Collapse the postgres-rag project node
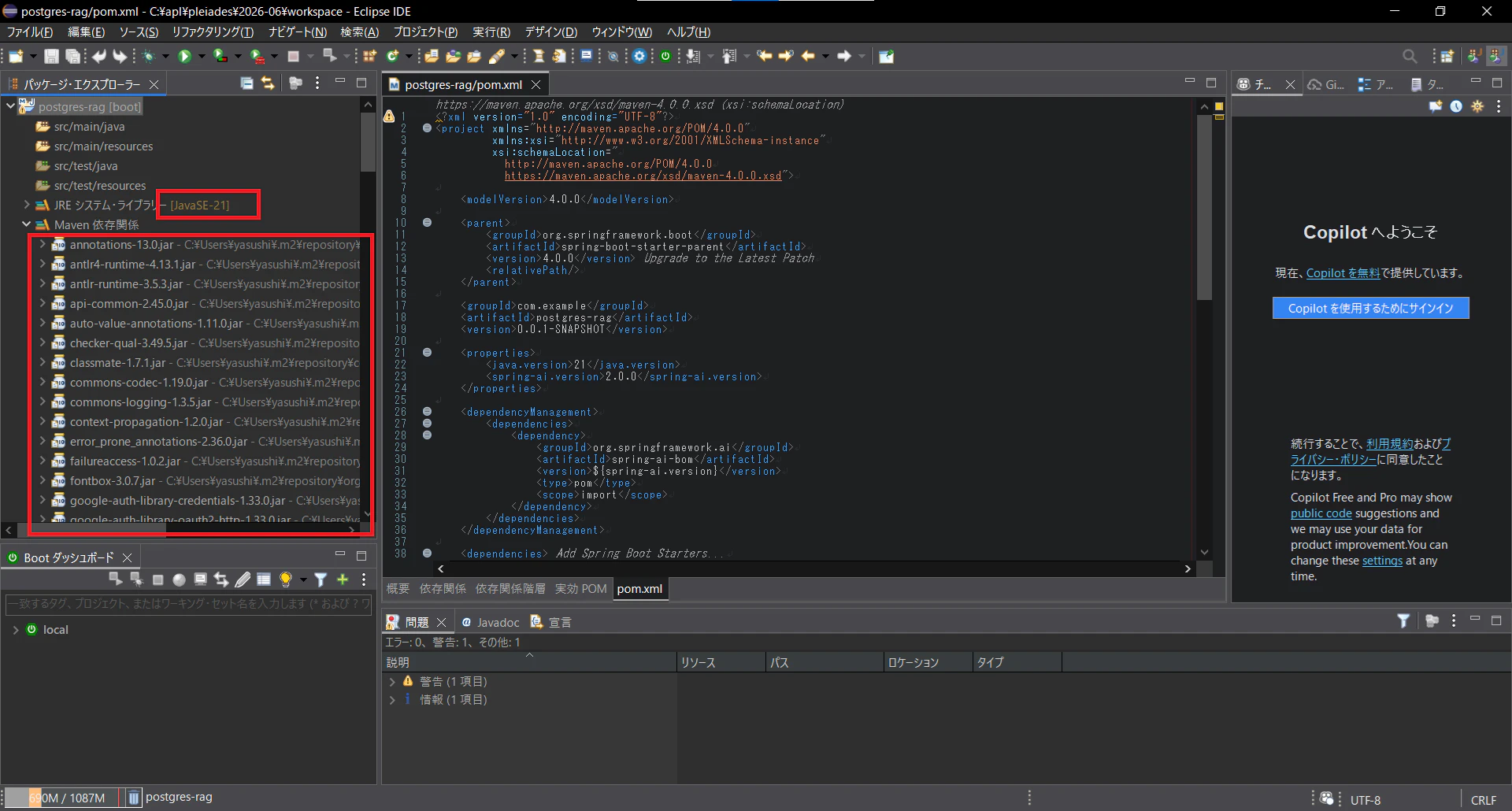 [x=10, y=106]
